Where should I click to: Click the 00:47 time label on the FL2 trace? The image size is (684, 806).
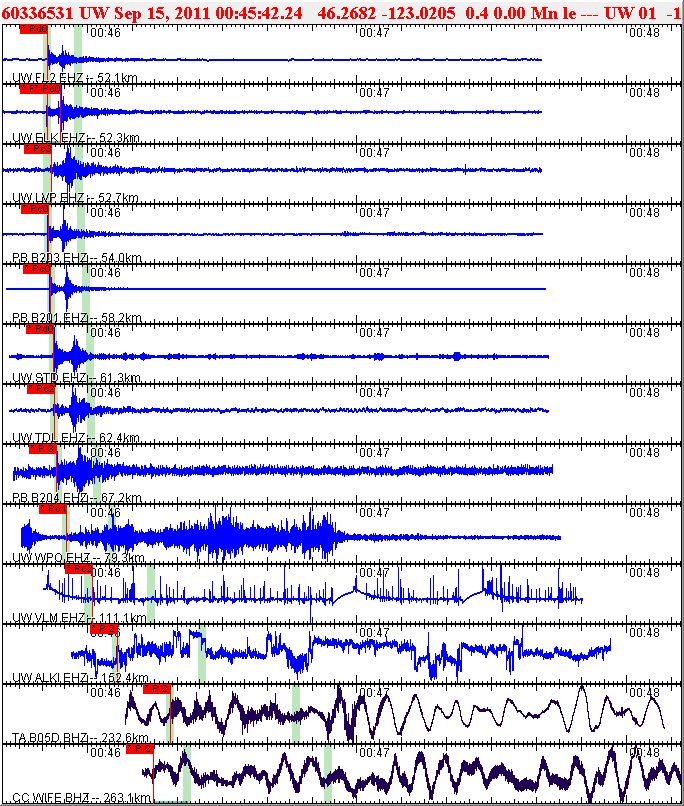point(374,32)
